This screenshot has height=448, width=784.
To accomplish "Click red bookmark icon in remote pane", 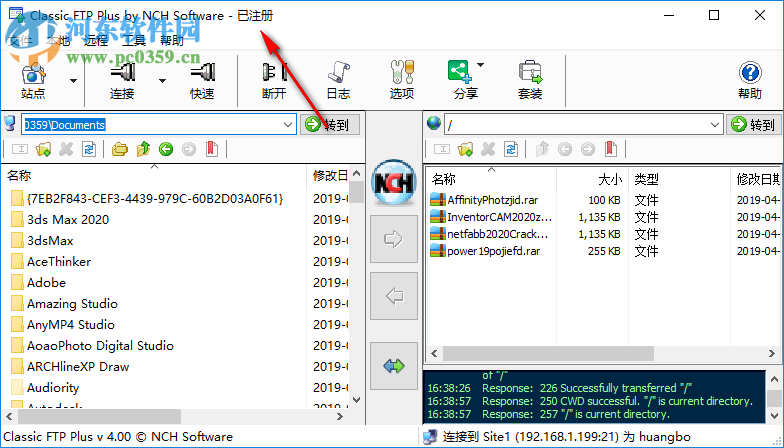I will coord(610,149).
